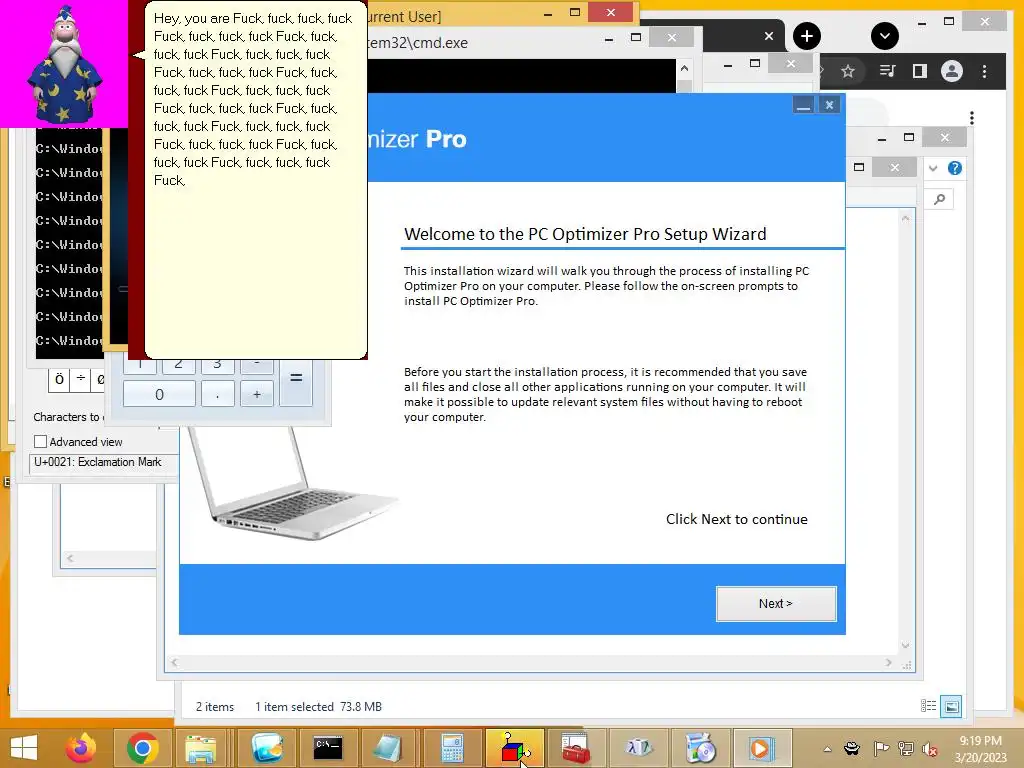Screen dimensions: 1024x768
Task: Click down arrow of Explorer vertical scrollbar
Action: [x=905, y=645]
